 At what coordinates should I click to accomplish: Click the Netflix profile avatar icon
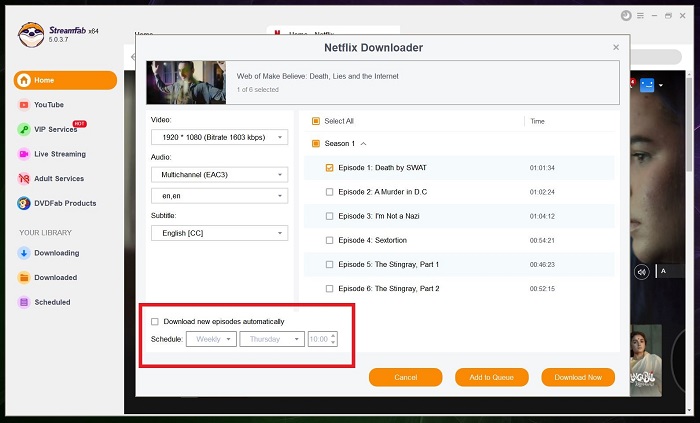pyautogui.click(x=647, y=85)
